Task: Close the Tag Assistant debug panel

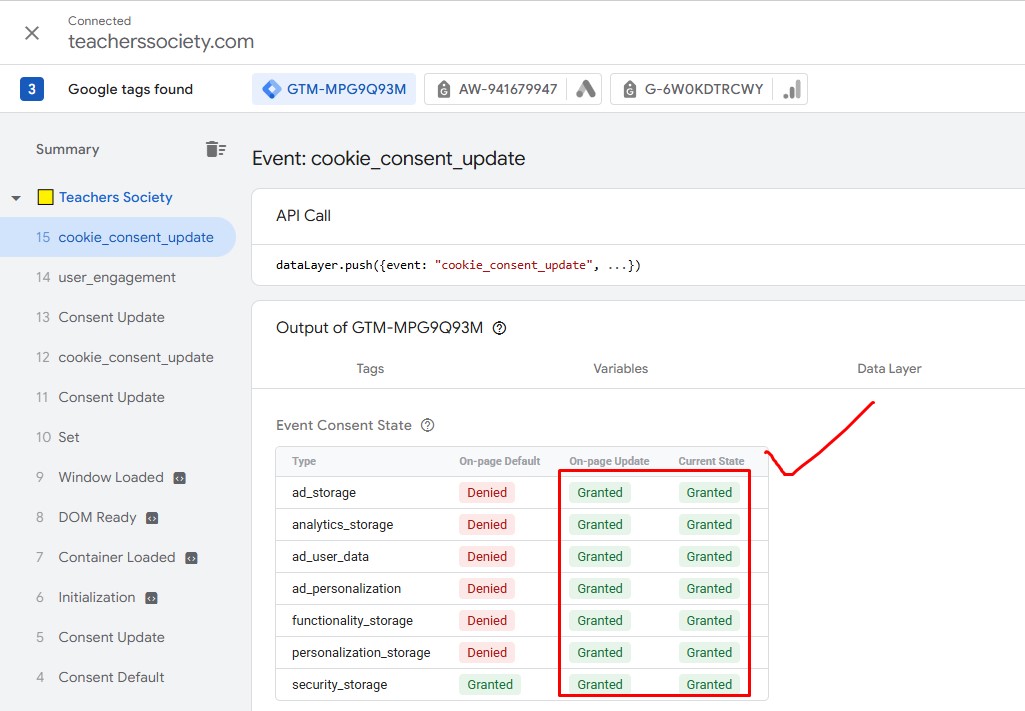Action: tap(32, 33)
